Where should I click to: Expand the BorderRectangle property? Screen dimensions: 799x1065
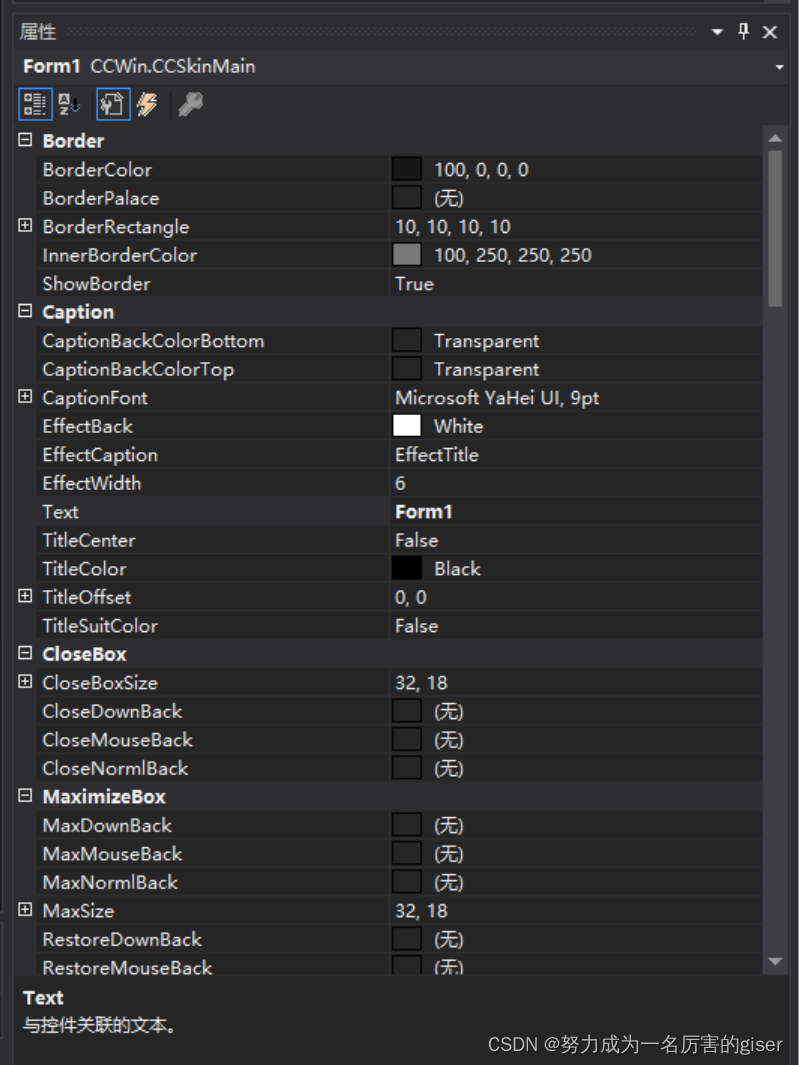click(x=25, y=225)
